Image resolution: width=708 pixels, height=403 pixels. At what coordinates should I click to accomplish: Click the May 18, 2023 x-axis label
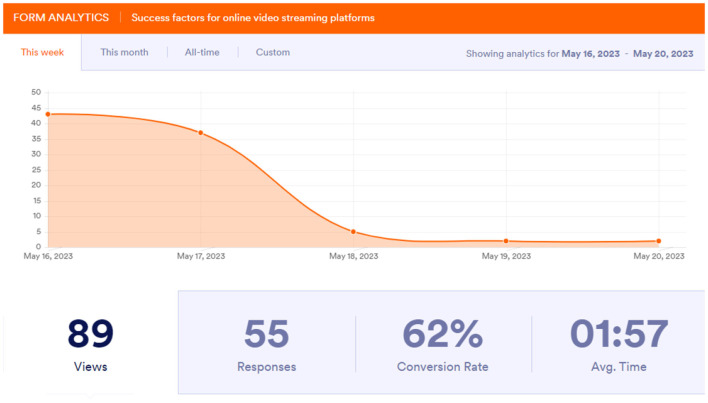(353, 257)
